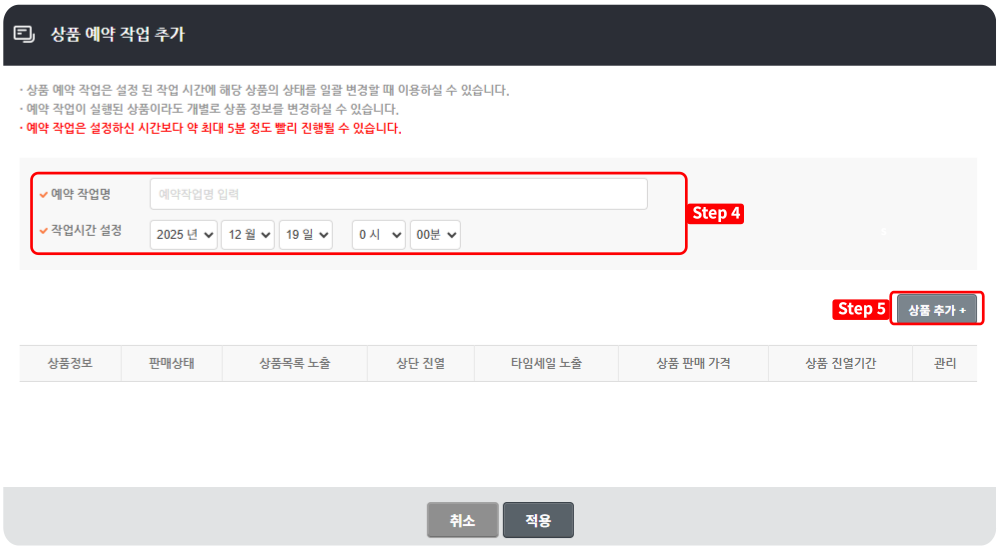Click the 상단 진열 column header
The width and height of the screenshot is (1002, 556).
pos(420,364)
